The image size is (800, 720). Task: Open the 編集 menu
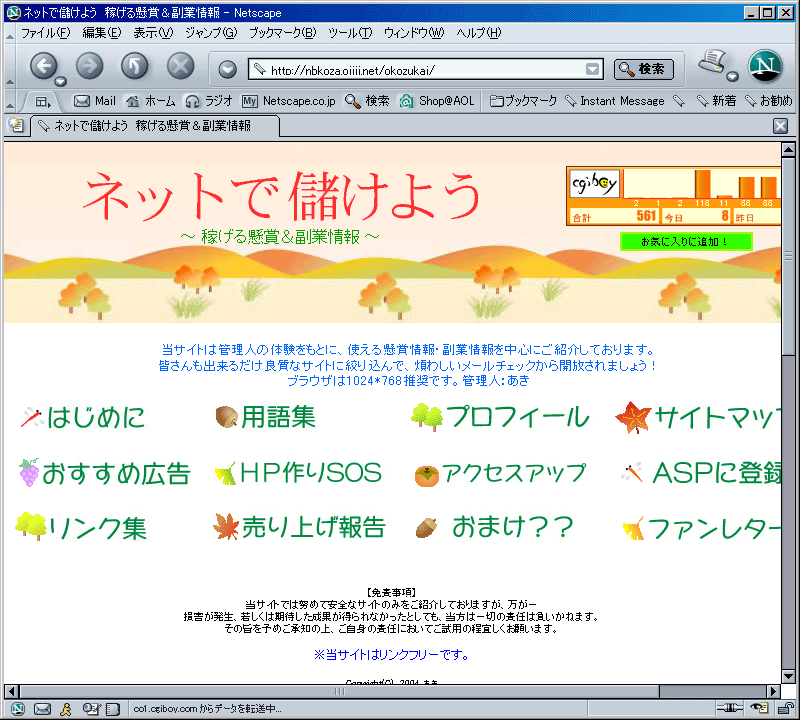click(x=102, y=33)
